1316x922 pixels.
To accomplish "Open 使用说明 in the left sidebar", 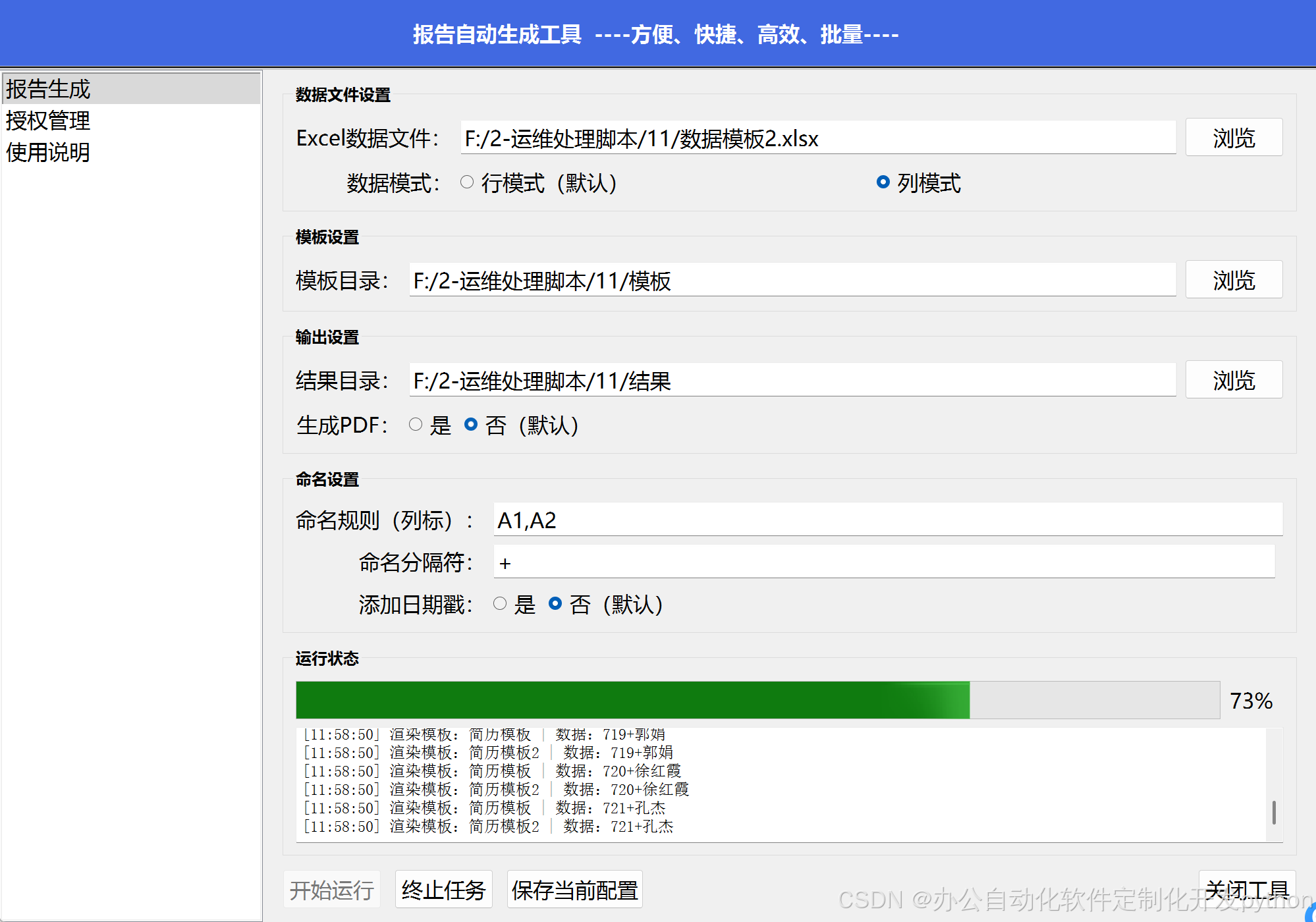I will click(x=48, y=152).
